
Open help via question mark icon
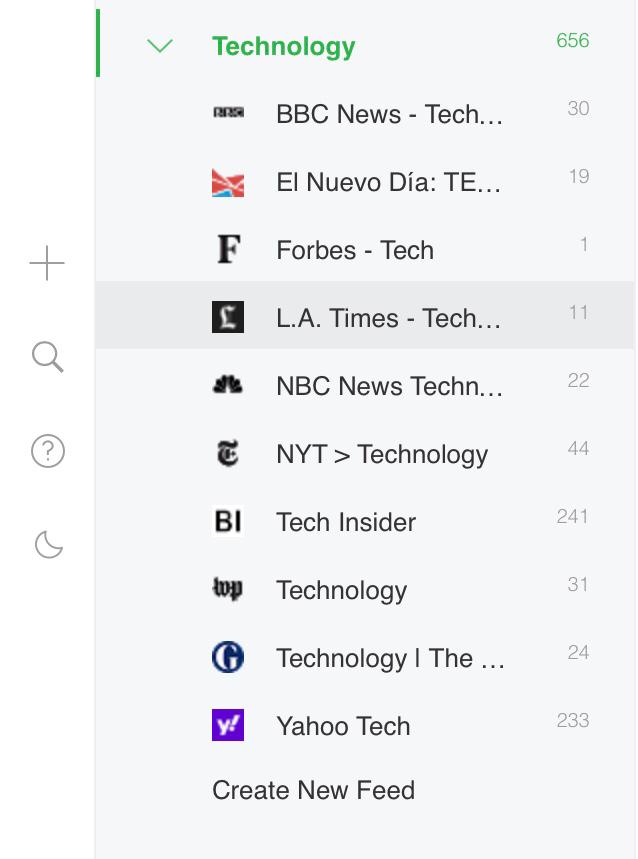48,451
